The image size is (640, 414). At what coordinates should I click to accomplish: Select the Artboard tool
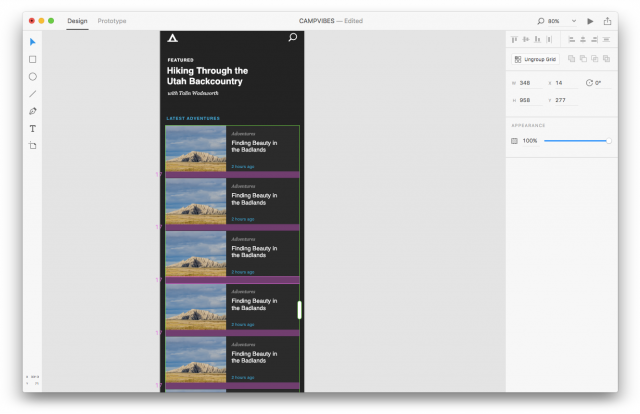pos(32,146)
